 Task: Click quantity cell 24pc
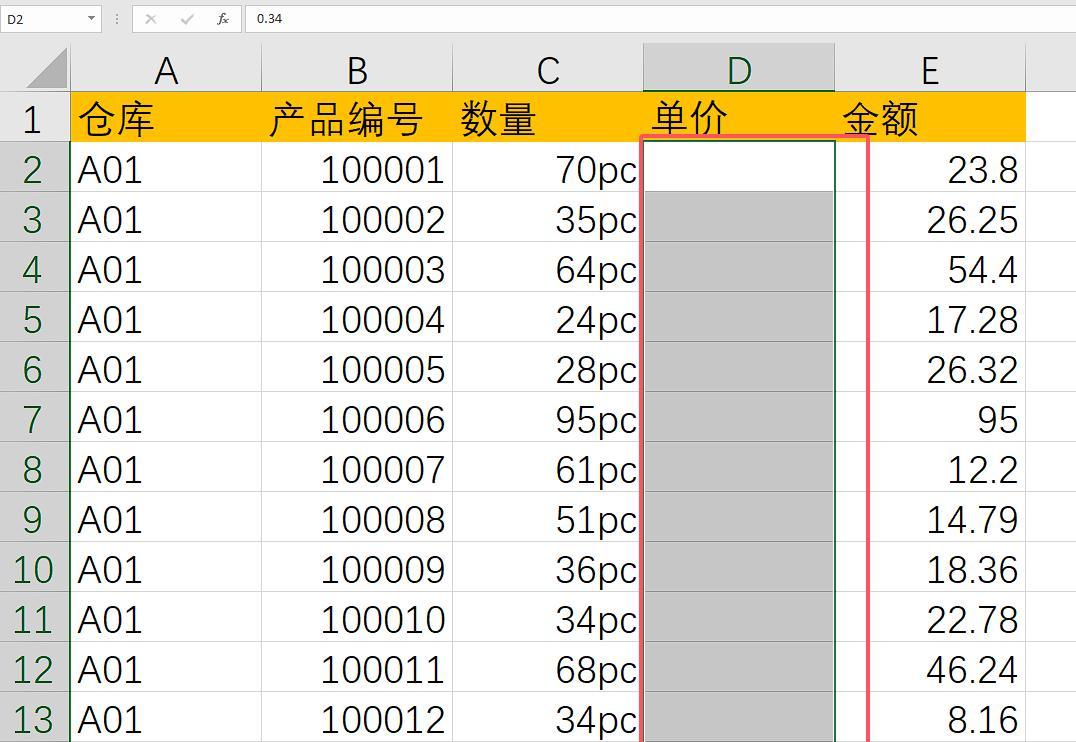(548, 318)
